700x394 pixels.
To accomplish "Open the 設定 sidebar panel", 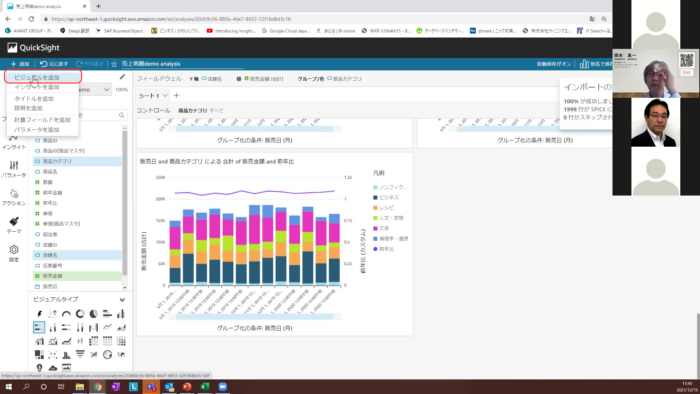I will pos(14,253).
